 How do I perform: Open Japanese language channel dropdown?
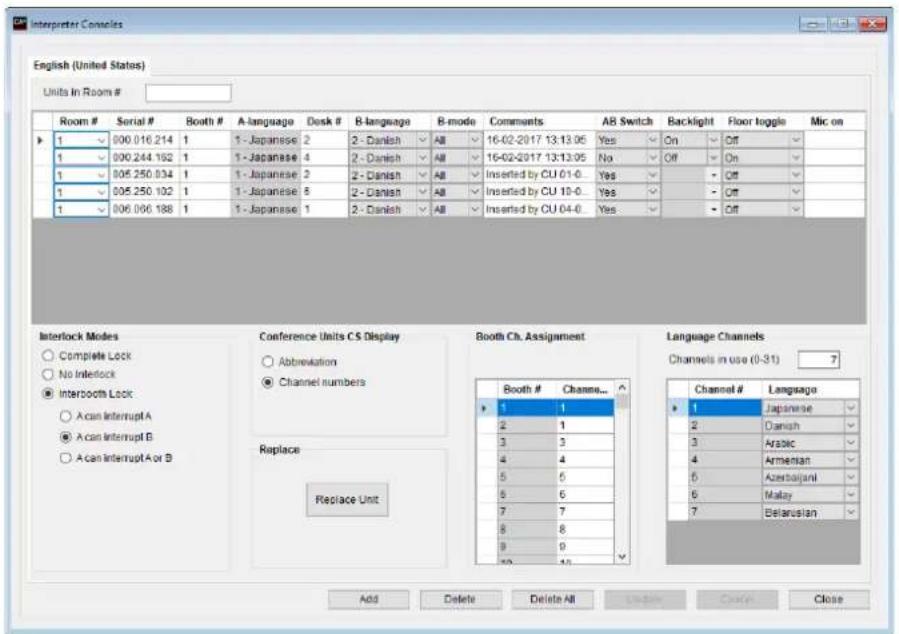tap(851, 408)
